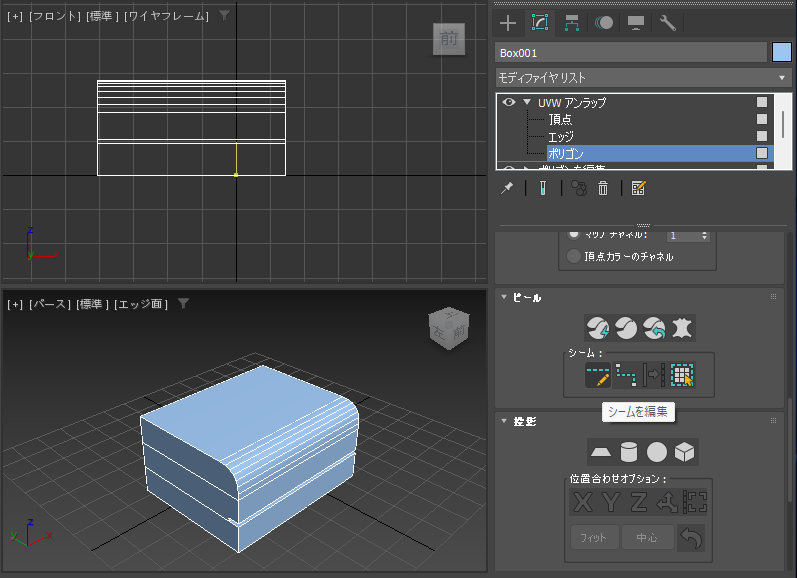The image size is (797, 578).
Task: Open [標準] menu in front viewport
Action: 102,16
